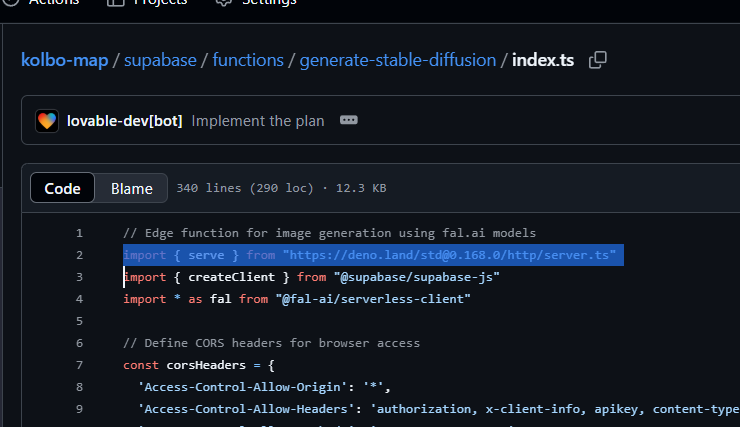
Task: Select line number 1 in the gutter
Action: click(78, 233)
